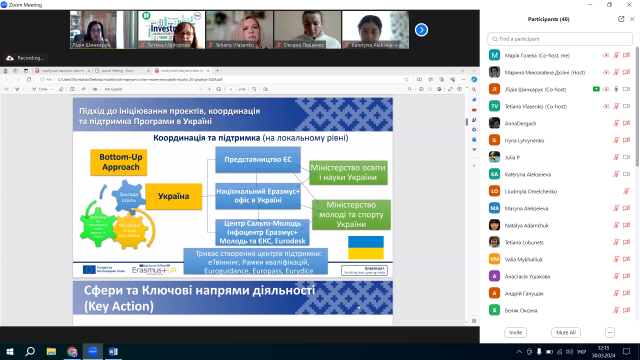Expand the hidden system tray icons
This screenshot has height=360, width=640.
coord(519,352)
